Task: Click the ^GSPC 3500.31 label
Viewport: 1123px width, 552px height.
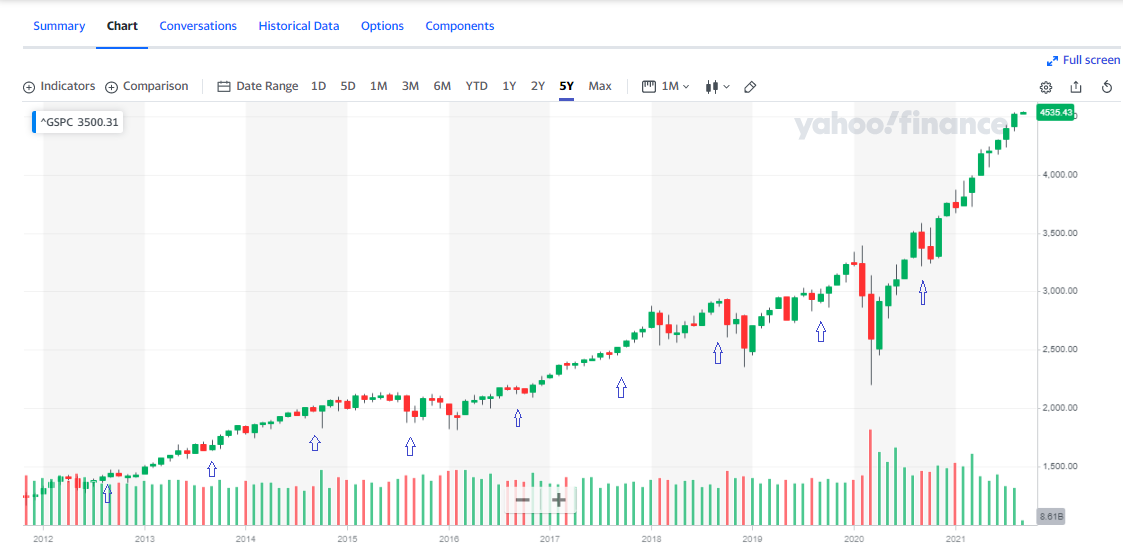Action: click(x=78, y=123)
